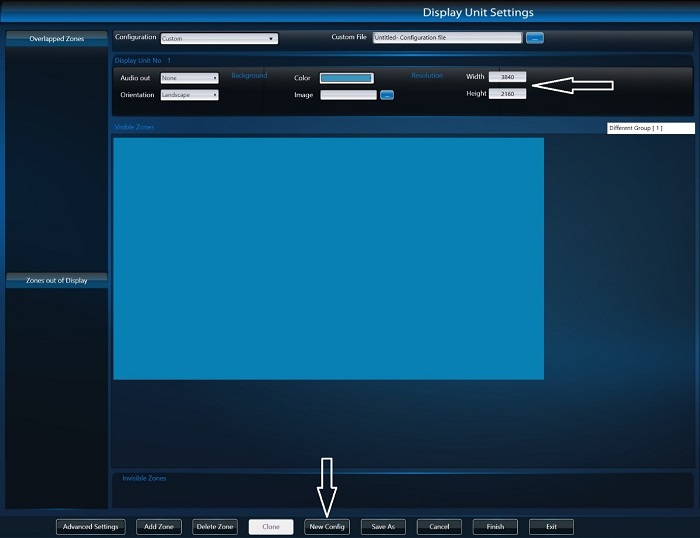The image size is (700, 538).
Task: Select the Different Group [ 1 ] entry
Action: 651,128
